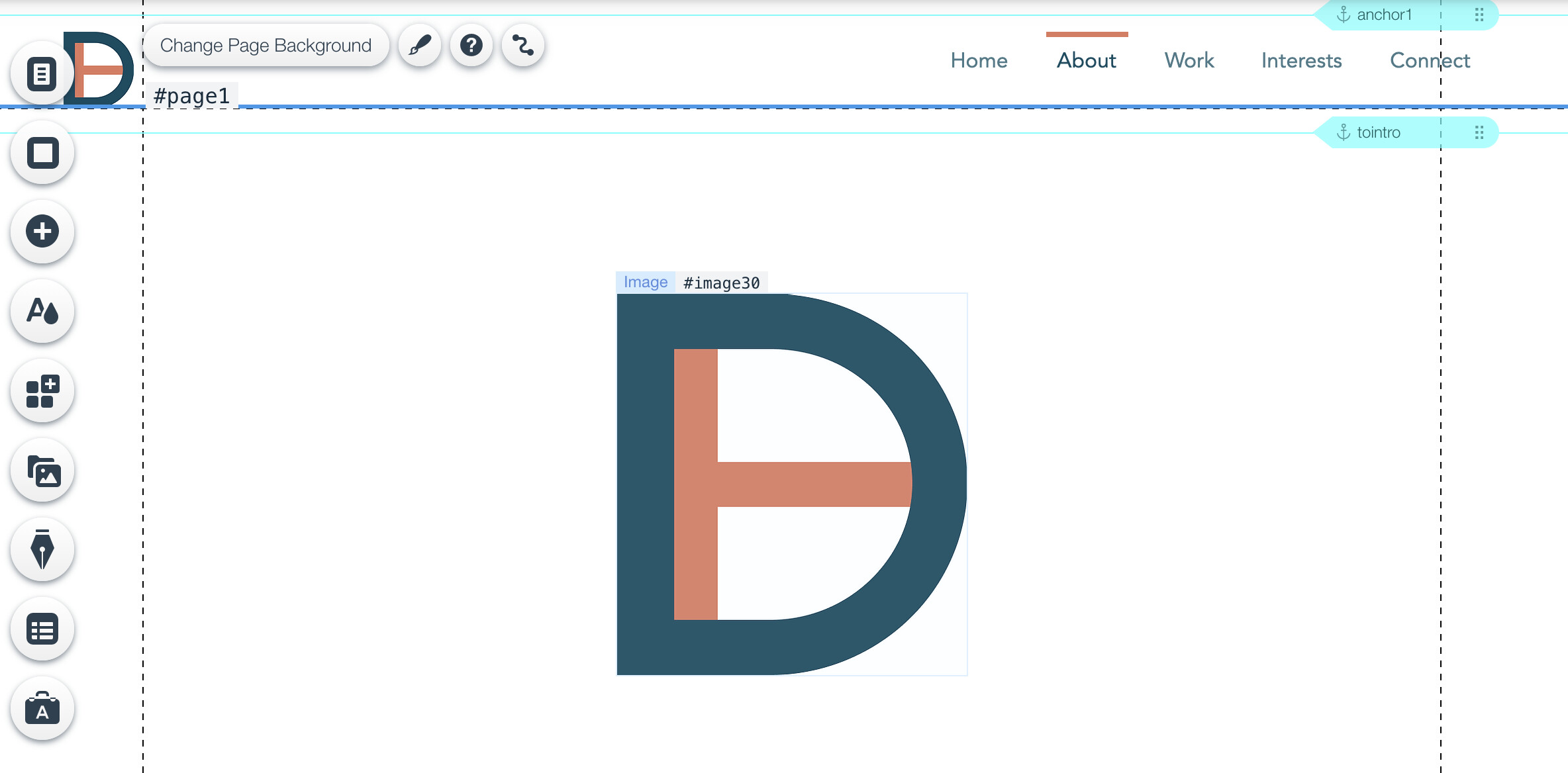Grab the anchor1 drag handle dots
The image size is (1568, 773).
pyautogui.click(x=1479, y=15)
